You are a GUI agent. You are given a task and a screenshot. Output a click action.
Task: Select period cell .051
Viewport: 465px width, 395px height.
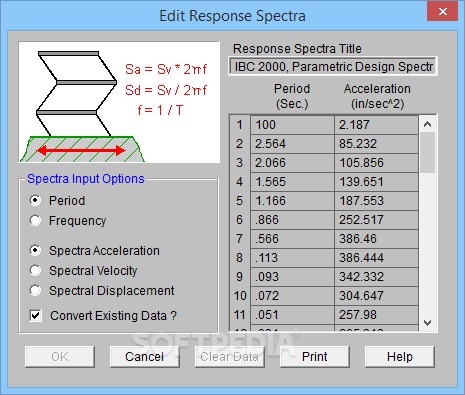(x=292, y=315)
